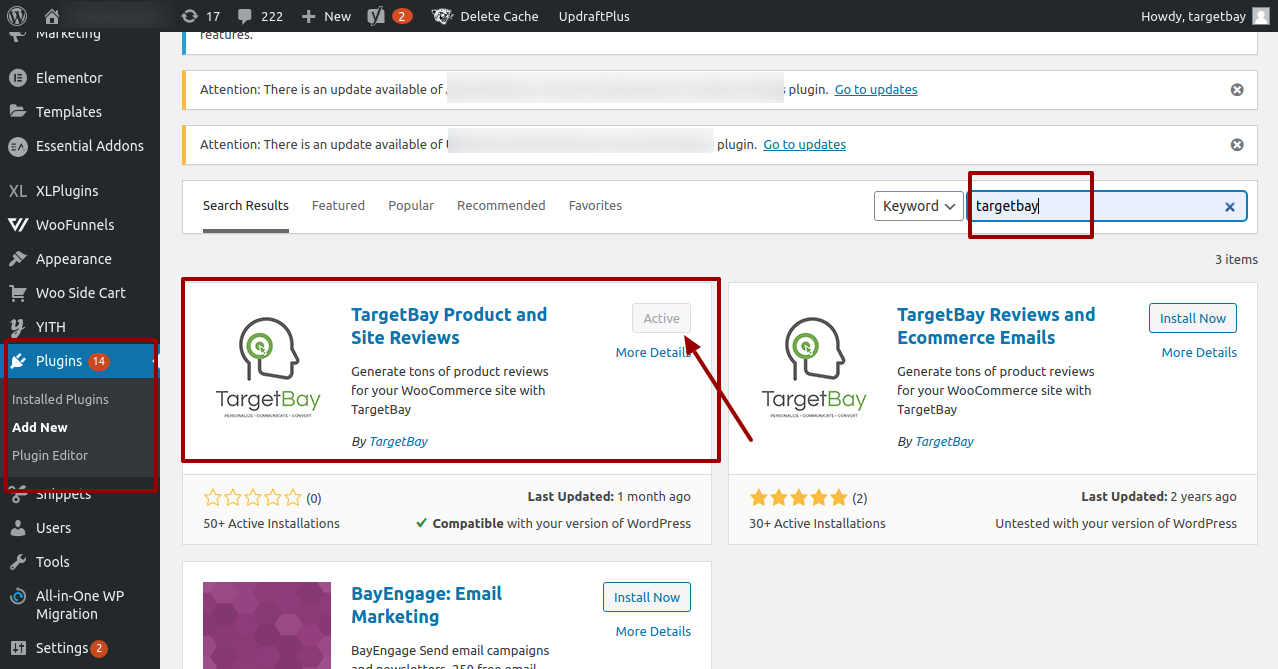This screenshot has height=669, width=1278.
Task: Switch to the Favorites tab
Action: pyautogui.click(x=595, y=206)
